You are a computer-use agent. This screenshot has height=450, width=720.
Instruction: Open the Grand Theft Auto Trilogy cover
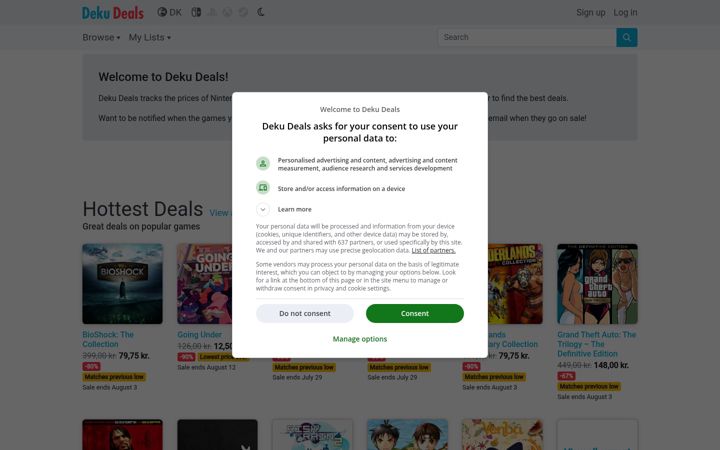pyautogui.click(x=597, y=284)
